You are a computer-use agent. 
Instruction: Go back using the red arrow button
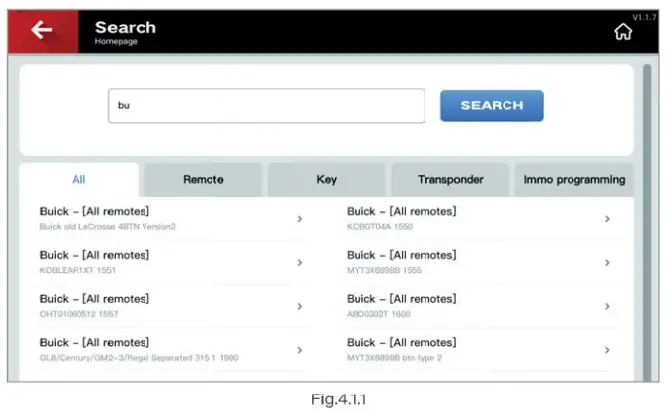click(43, 31)
